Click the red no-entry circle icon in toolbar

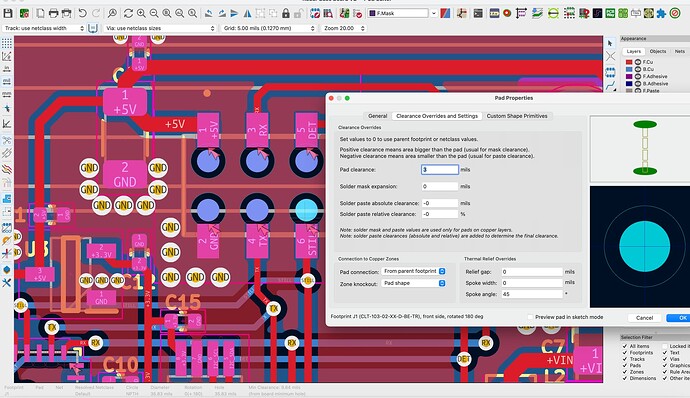tap(675, 14)
